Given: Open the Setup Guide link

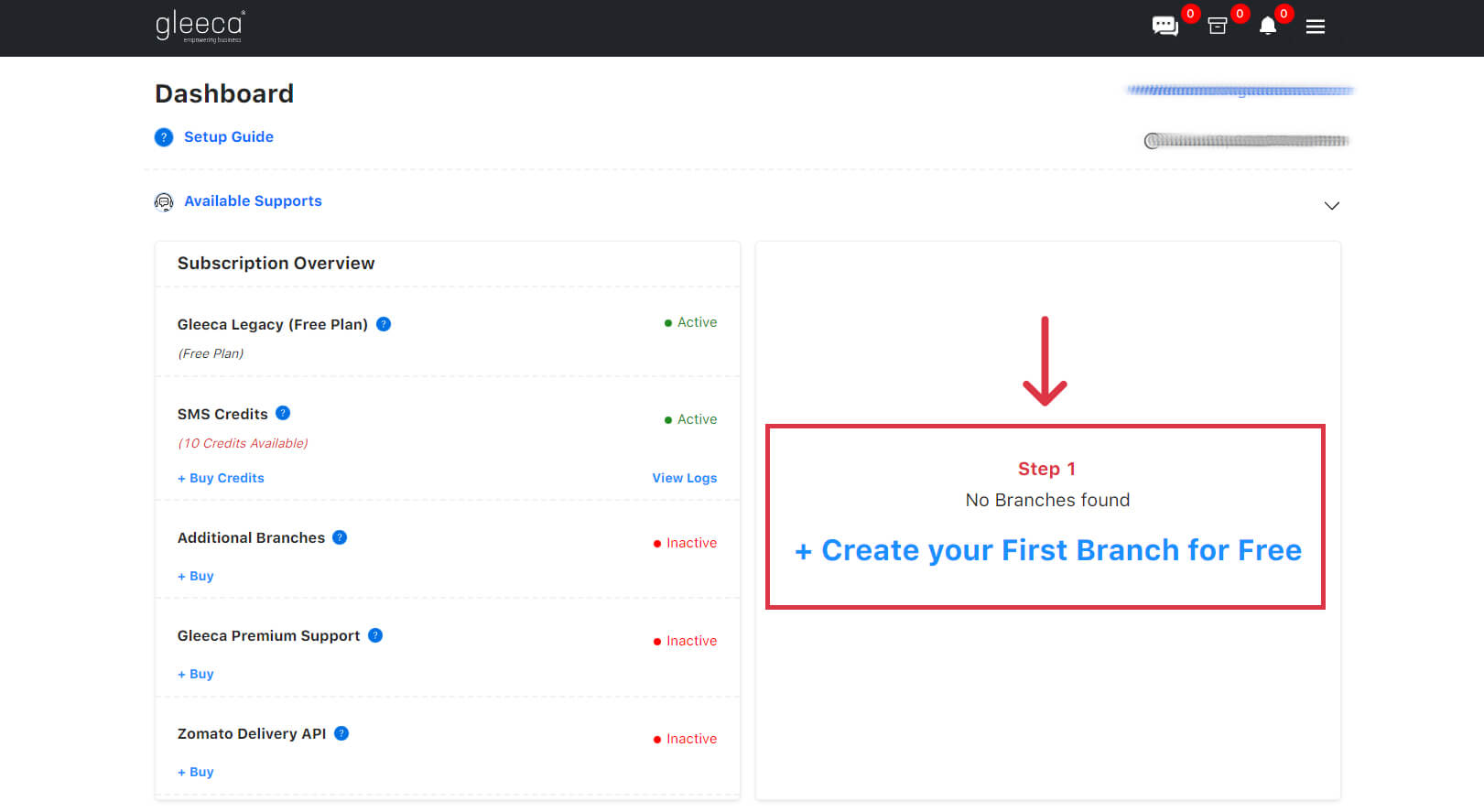Looking at the screenshot, I should click(x=229, y=136).
